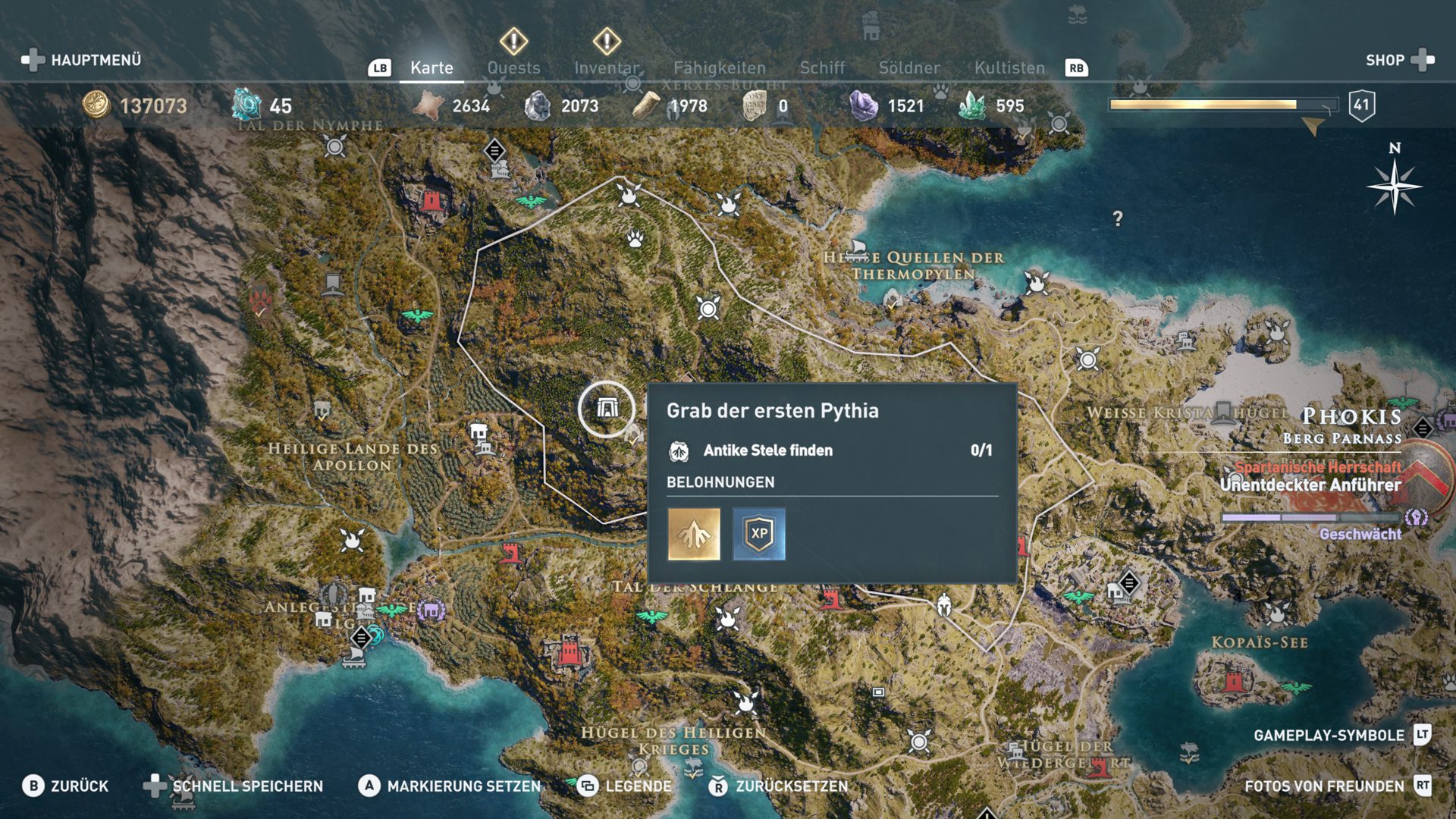
Task: Select the paw print animal den icon
Action: coord(635,240)
